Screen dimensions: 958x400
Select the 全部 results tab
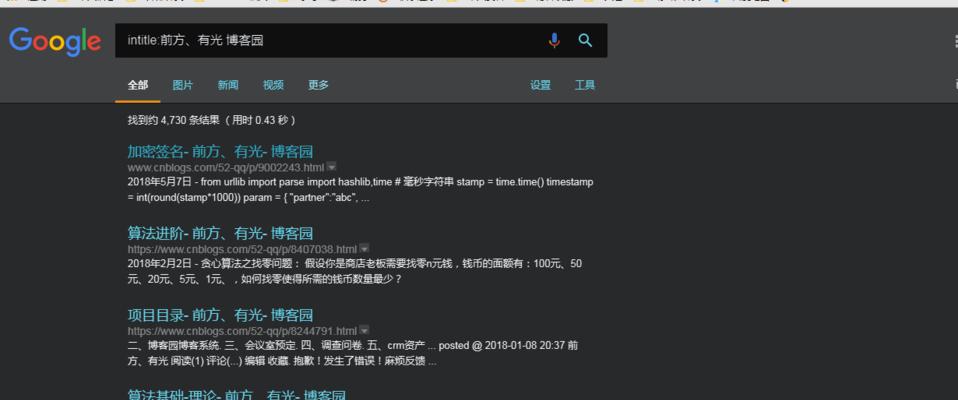pos(137,85)
